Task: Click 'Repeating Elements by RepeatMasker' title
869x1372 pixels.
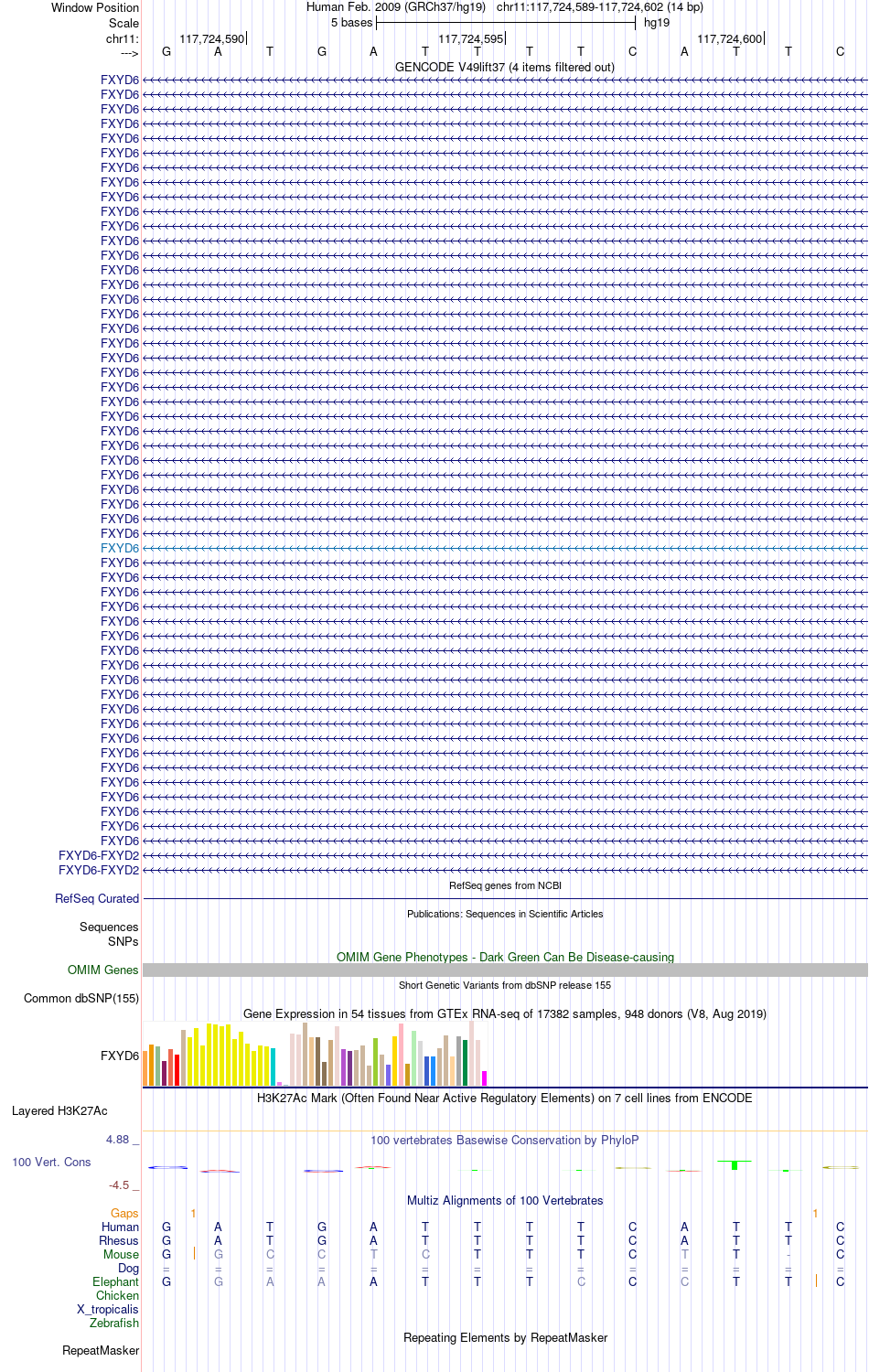Action: 505,1337
